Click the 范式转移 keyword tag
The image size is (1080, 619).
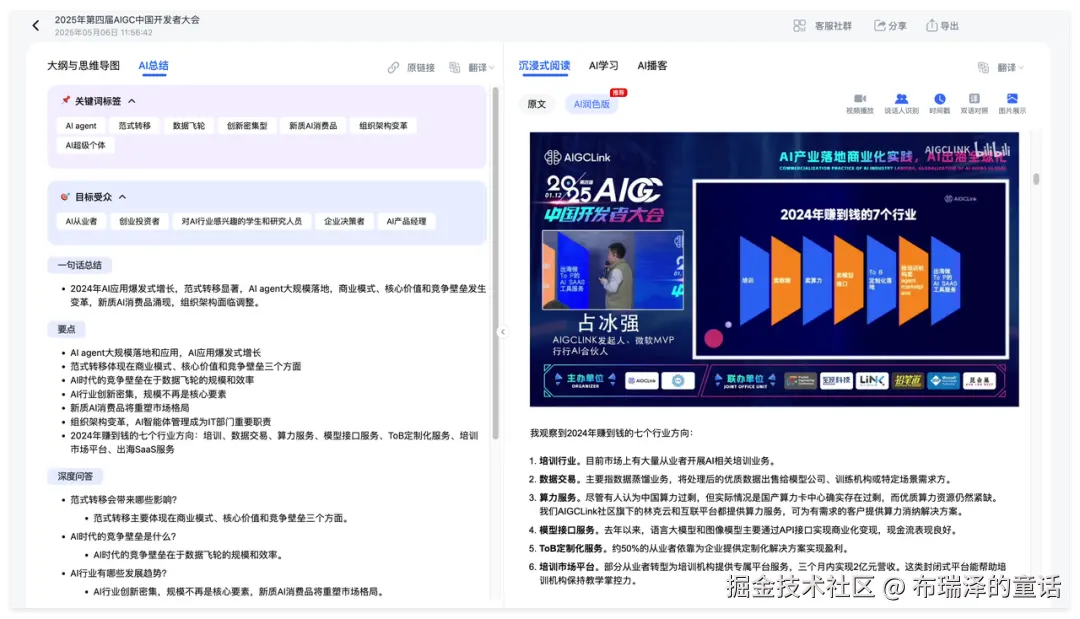click(134, 126)
